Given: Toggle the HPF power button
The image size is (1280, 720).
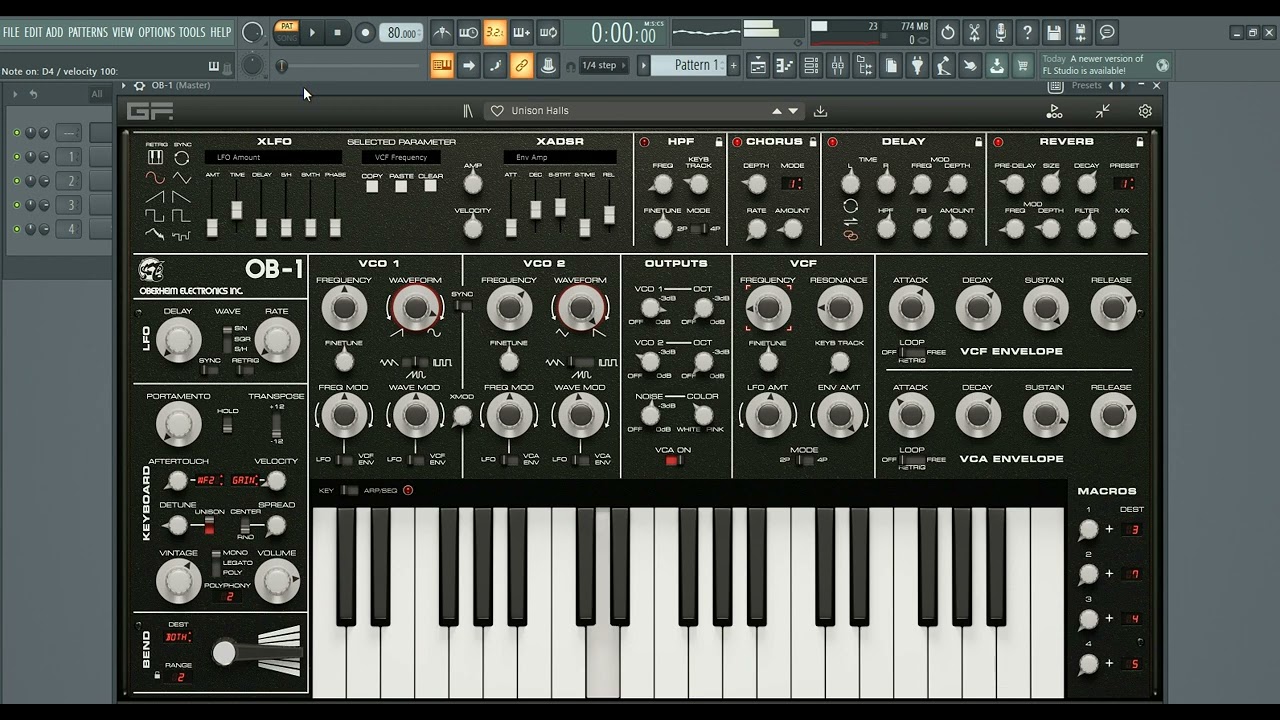Looking at the screenshot, I should click(x=644, y=142).
